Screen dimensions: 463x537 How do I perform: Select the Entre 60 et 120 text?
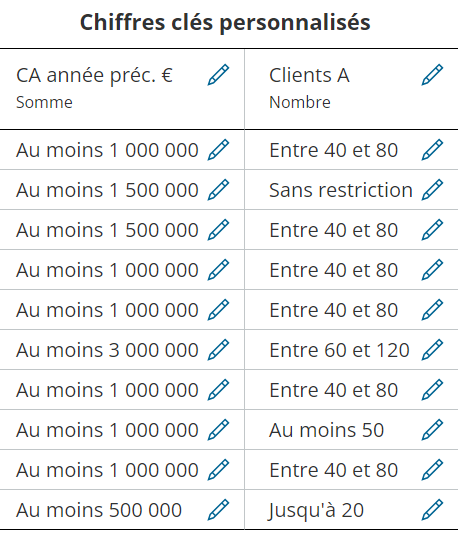pyautogui.click(x=339, y=350)
